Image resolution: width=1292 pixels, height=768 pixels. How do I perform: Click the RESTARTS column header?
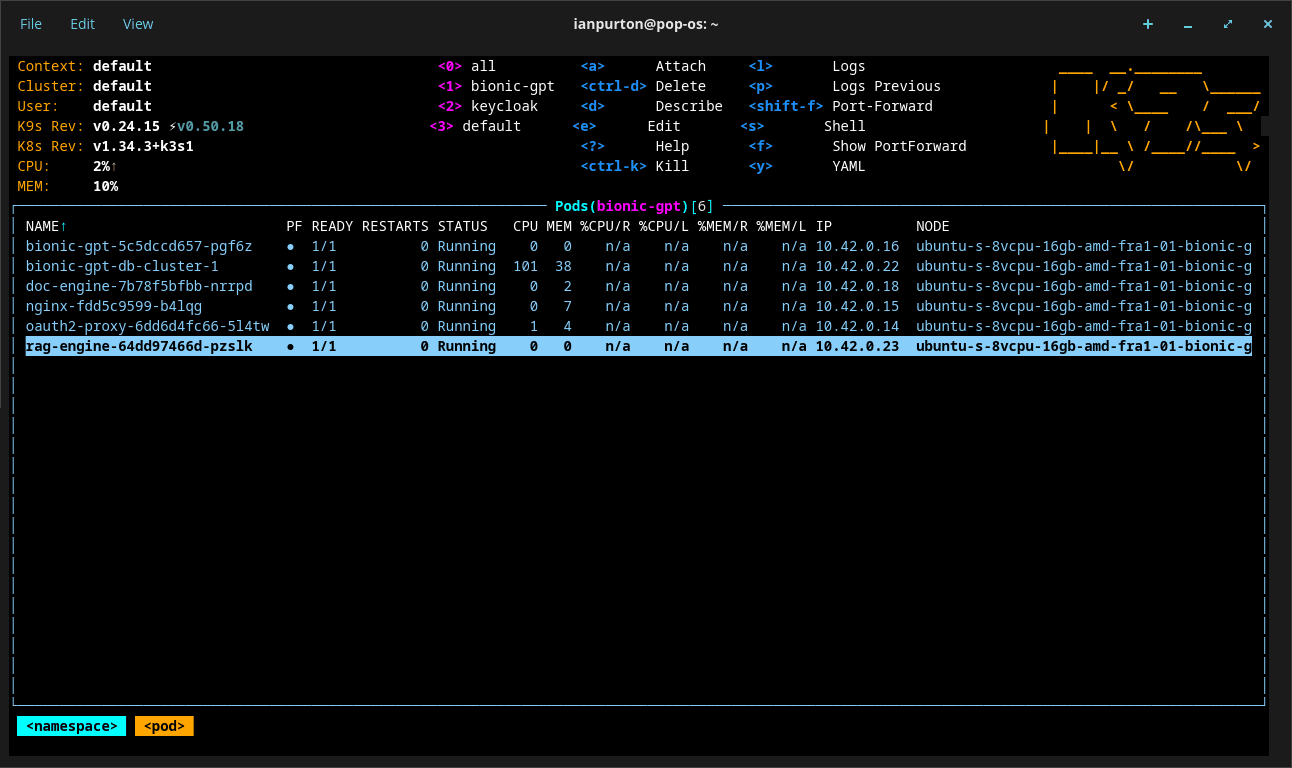(395, 226)
